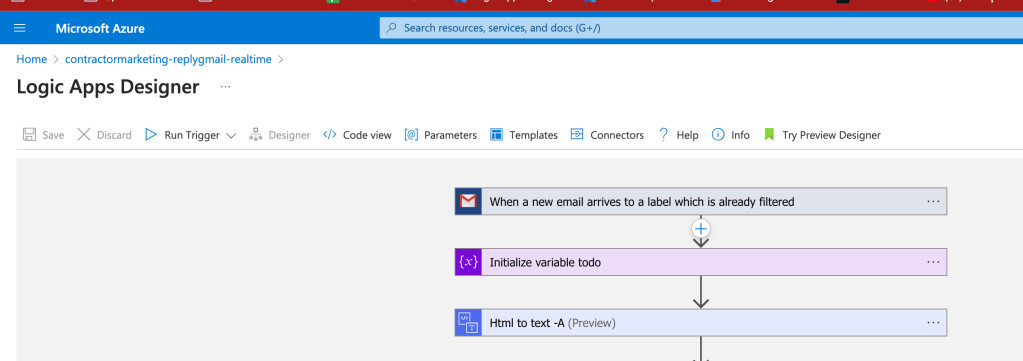Go to Home breadcrumb link
The width and height of the screenshot is (1023, 361).
(31, 59)
